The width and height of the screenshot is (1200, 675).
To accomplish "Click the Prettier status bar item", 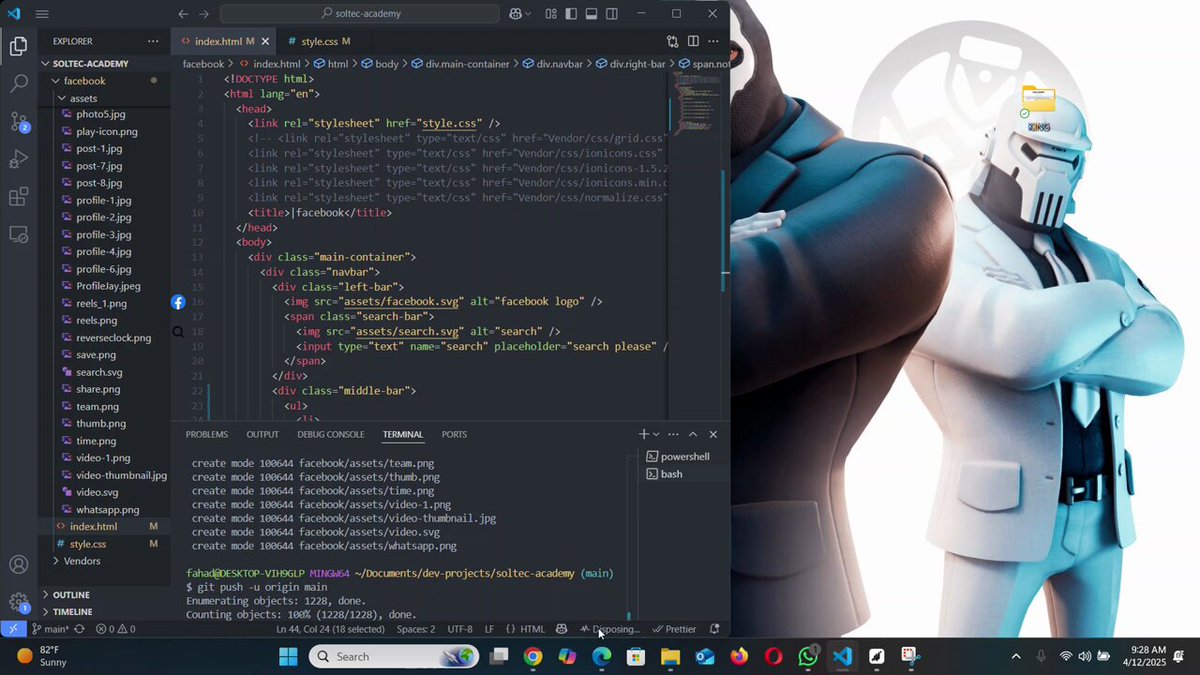I will (x=675, y=629).
